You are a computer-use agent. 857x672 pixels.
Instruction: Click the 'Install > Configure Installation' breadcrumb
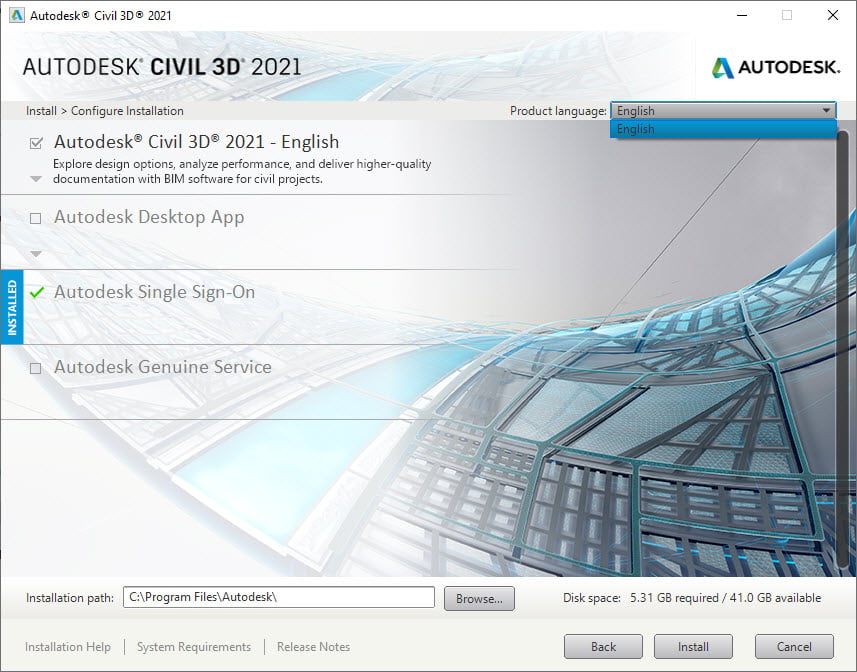click(104, 110)
